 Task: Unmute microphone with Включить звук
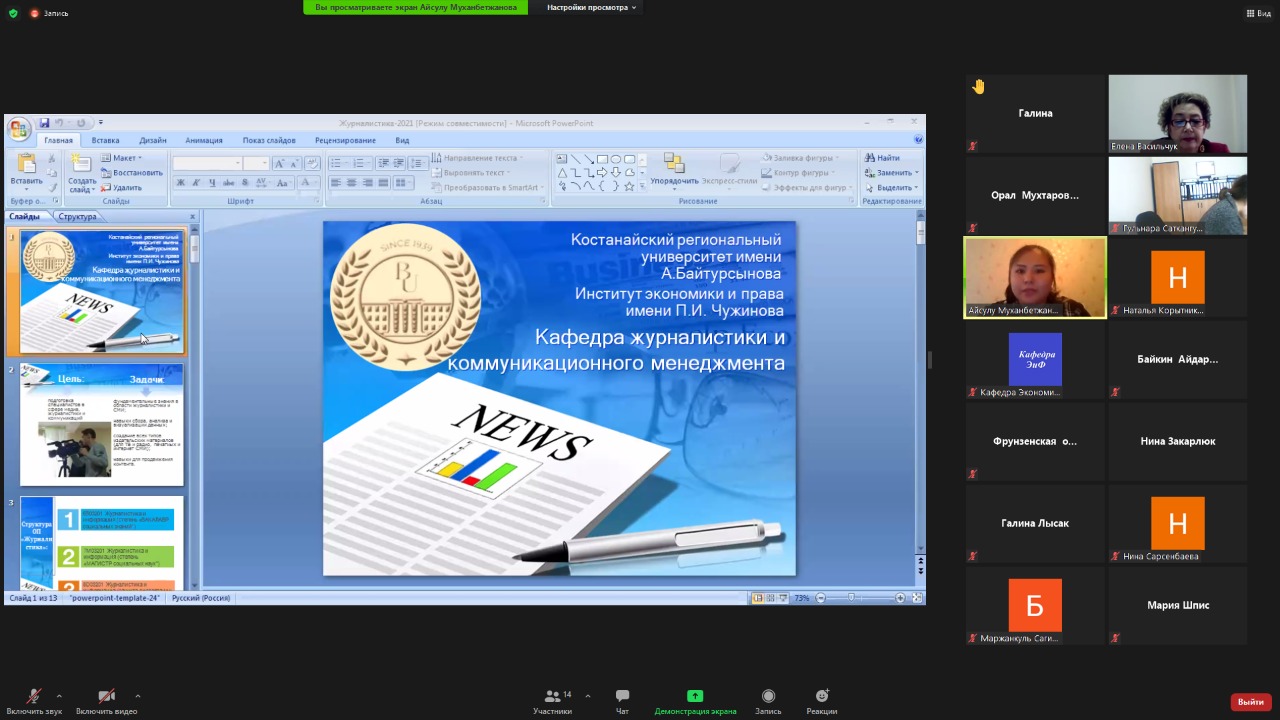34,701
